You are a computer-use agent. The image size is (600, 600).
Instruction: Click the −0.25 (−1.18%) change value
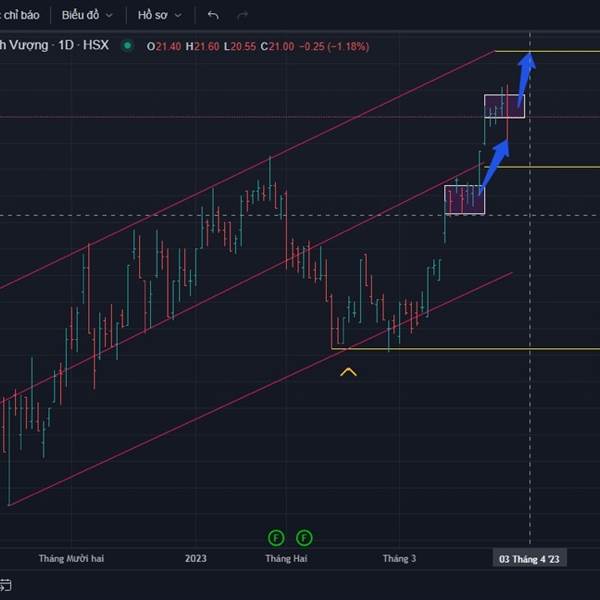334,47
